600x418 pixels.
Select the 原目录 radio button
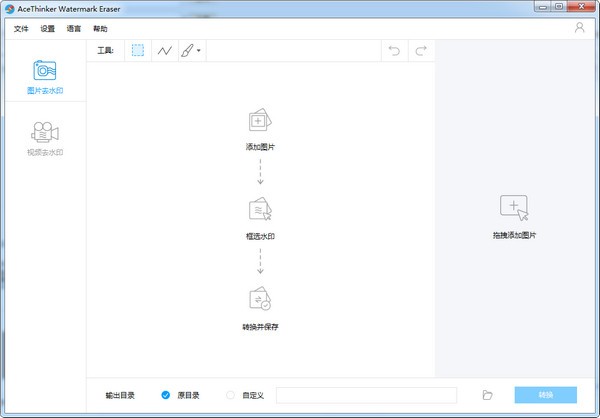166,395
